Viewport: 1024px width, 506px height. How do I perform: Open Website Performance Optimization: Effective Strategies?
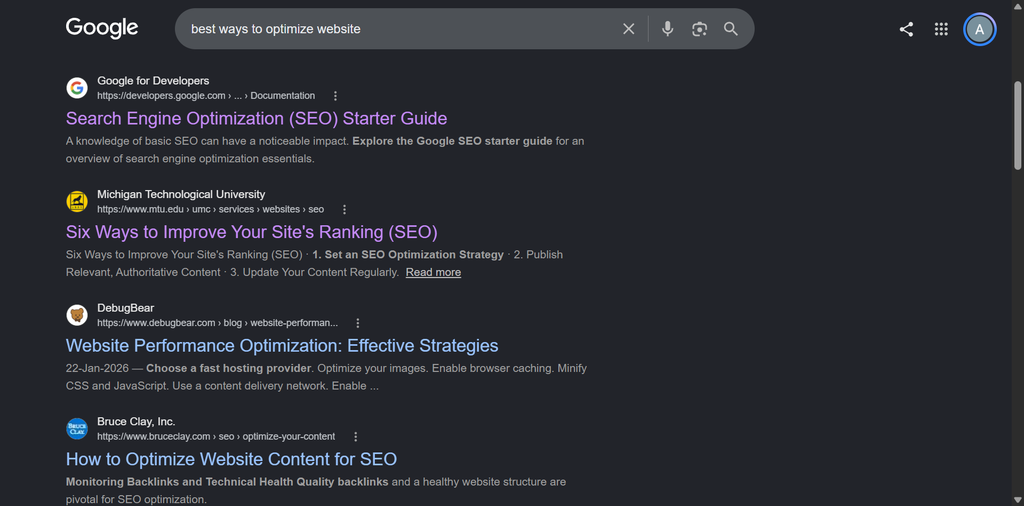[282, 345]
